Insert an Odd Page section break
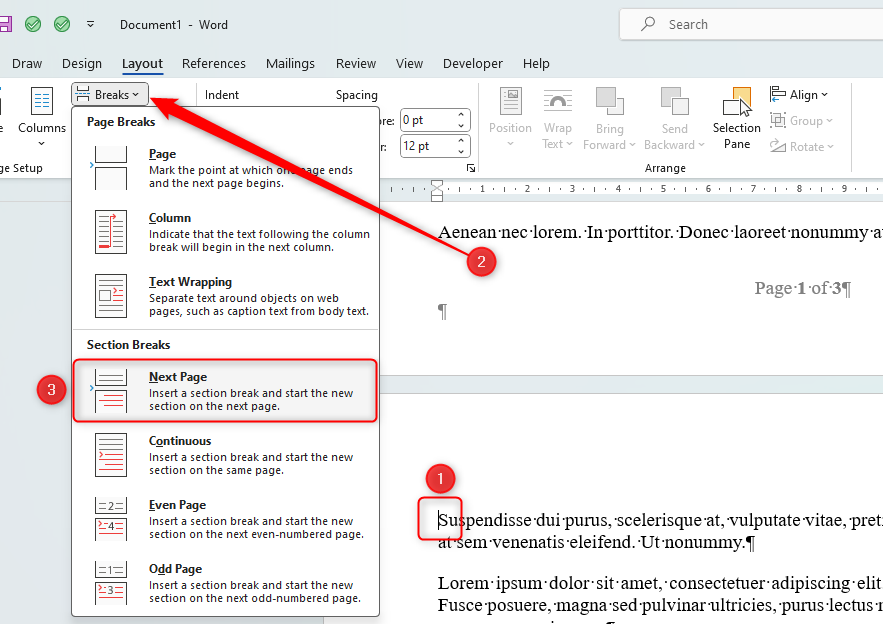Viewport: 883px width, 624px height. click(225, 583)
